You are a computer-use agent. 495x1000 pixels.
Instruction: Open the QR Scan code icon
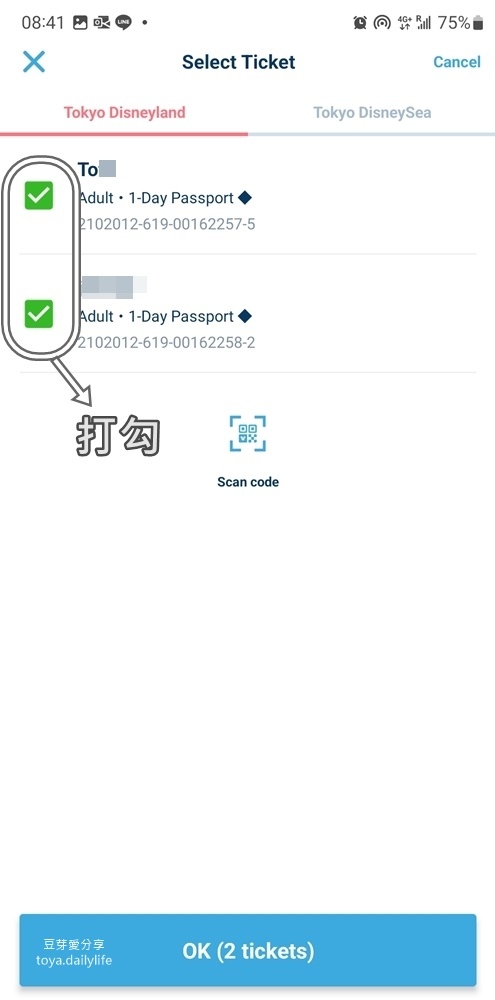[x=248, y=434]
